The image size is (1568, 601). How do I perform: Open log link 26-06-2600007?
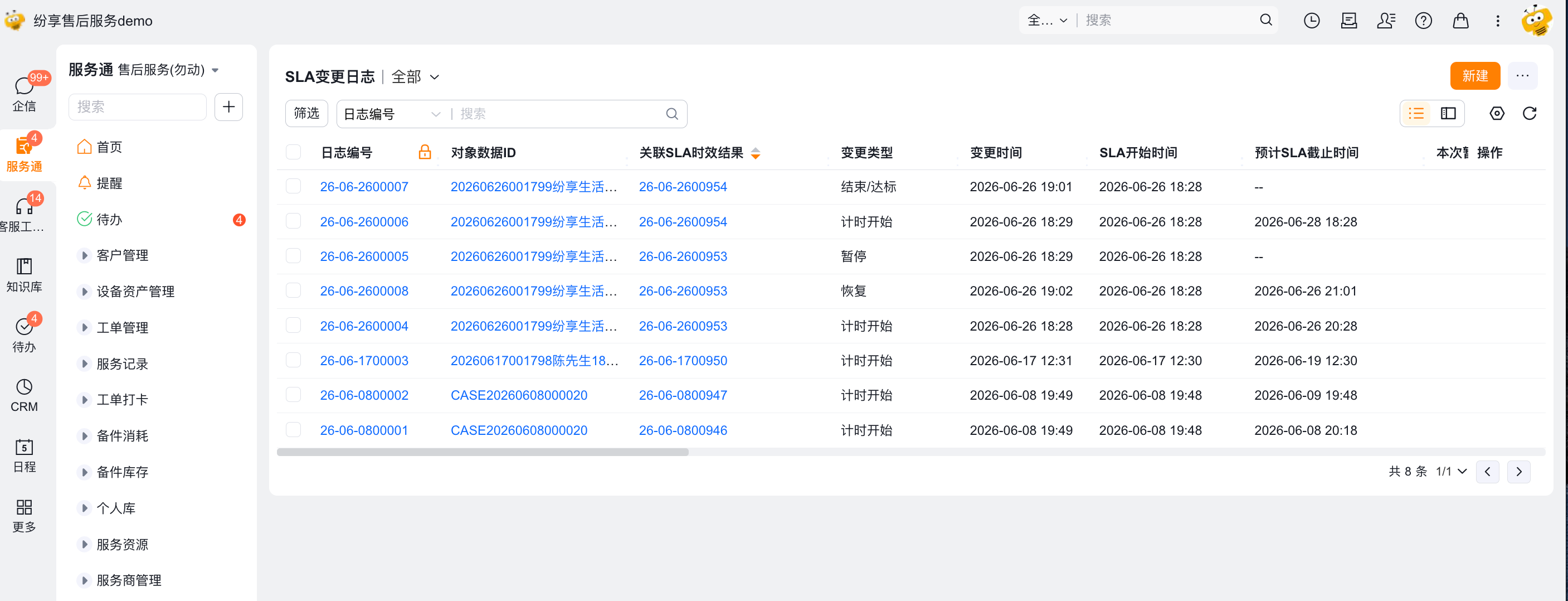point(364,186)
